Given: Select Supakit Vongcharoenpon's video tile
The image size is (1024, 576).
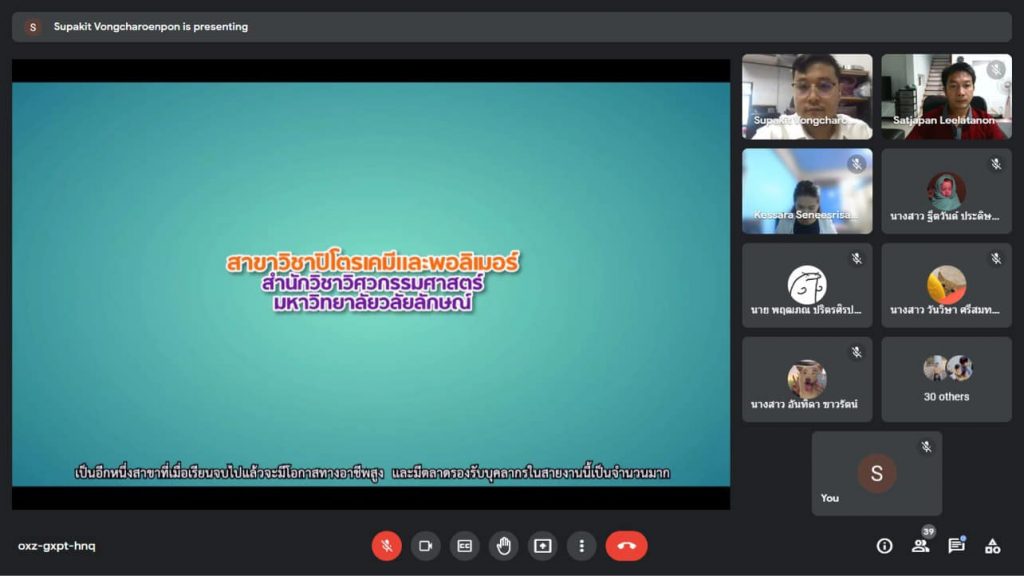Looking at the screenshot, I should tap(806, 96).
